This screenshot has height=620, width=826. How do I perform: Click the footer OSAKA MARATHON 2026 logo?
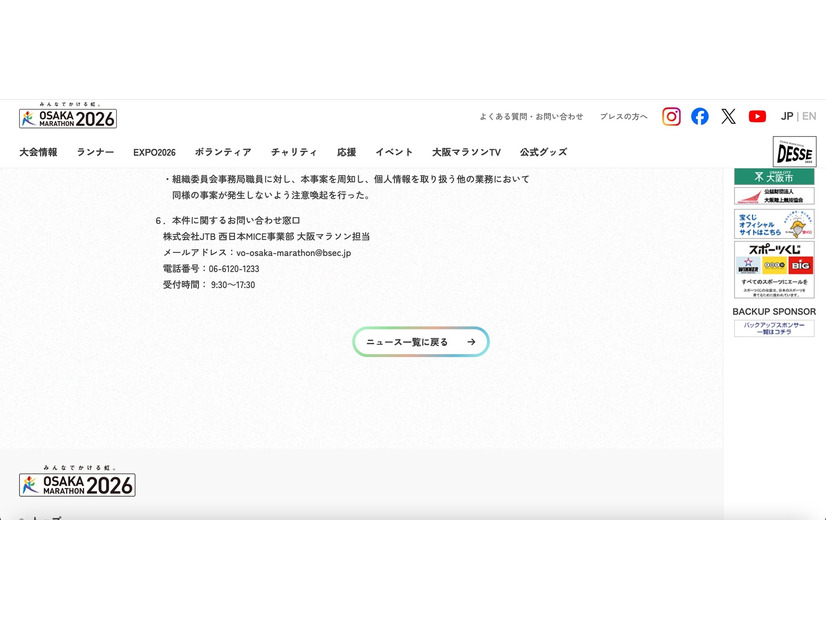pyautogui.click(x=76, y=482)
